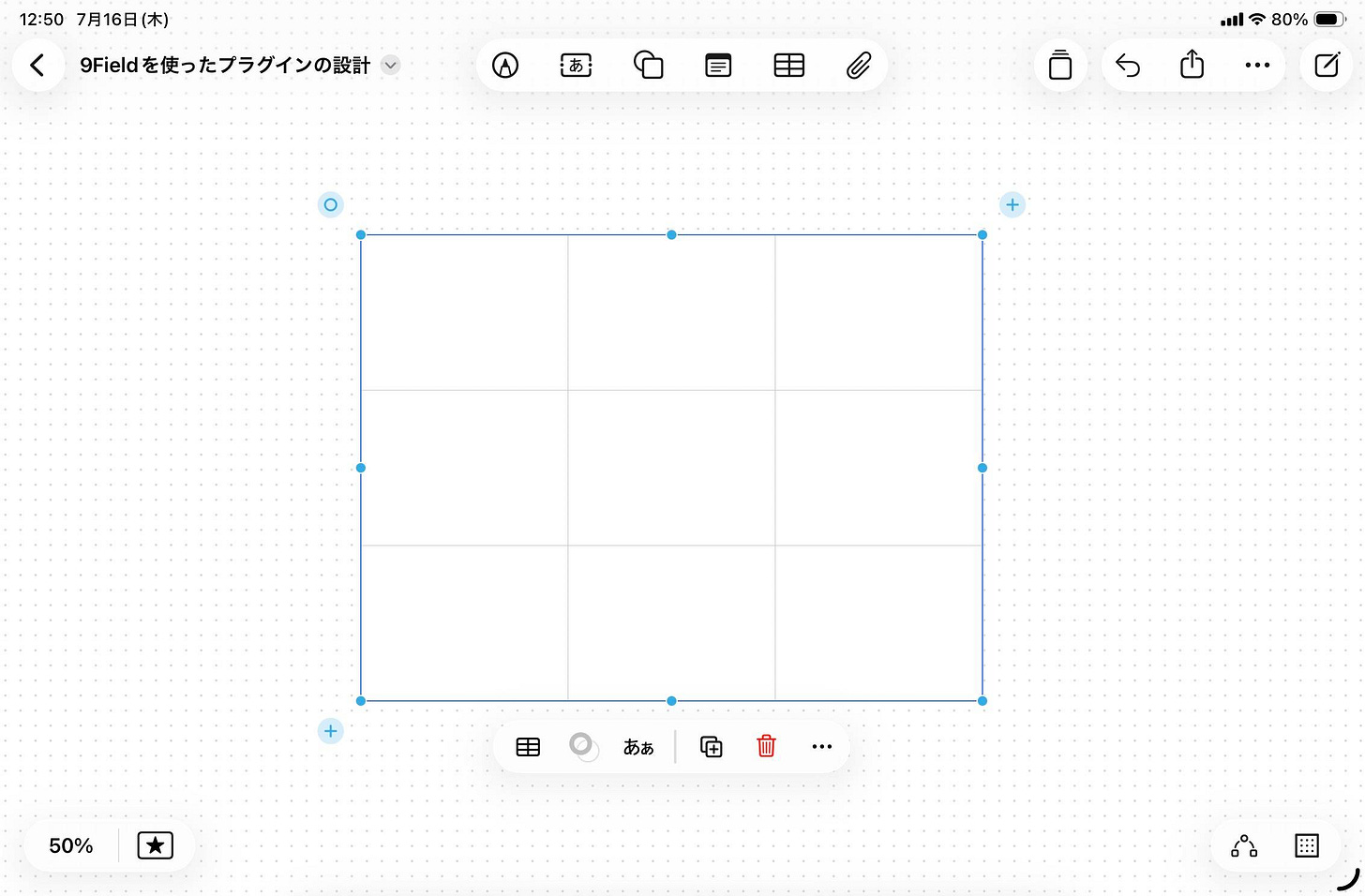Delete the selected table with trash icon

(766, 746)
